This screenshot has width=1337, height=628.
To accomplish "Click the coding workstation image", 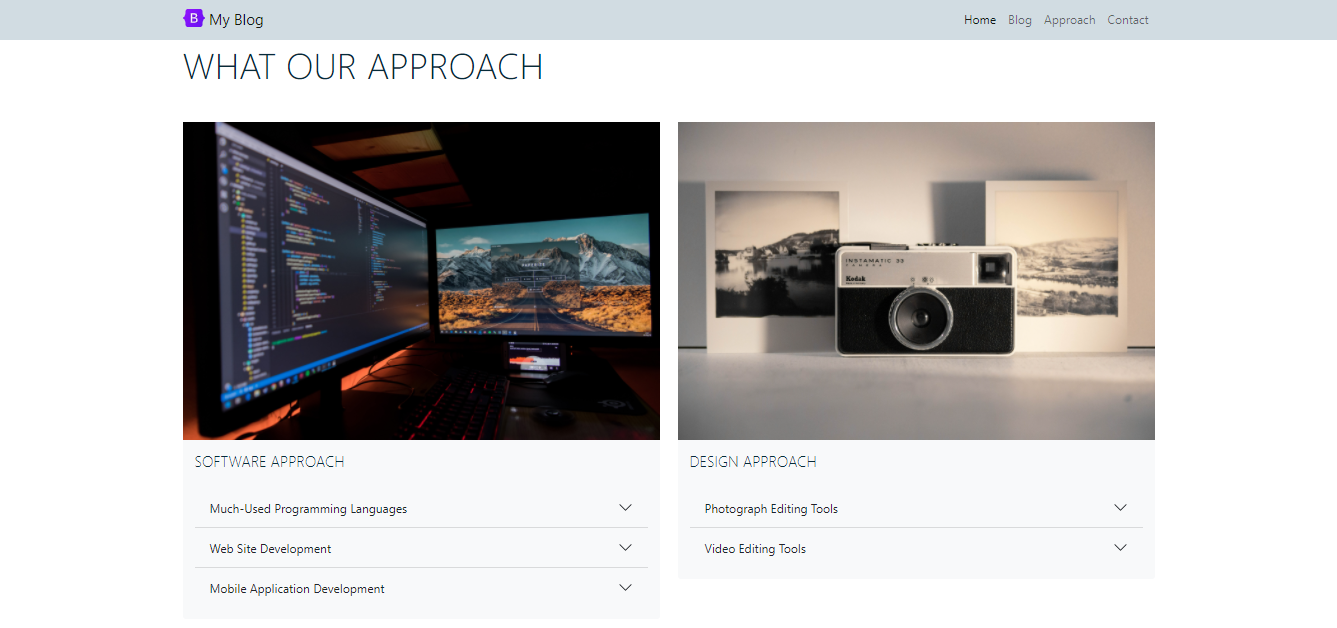I will (x=421, y=280).
